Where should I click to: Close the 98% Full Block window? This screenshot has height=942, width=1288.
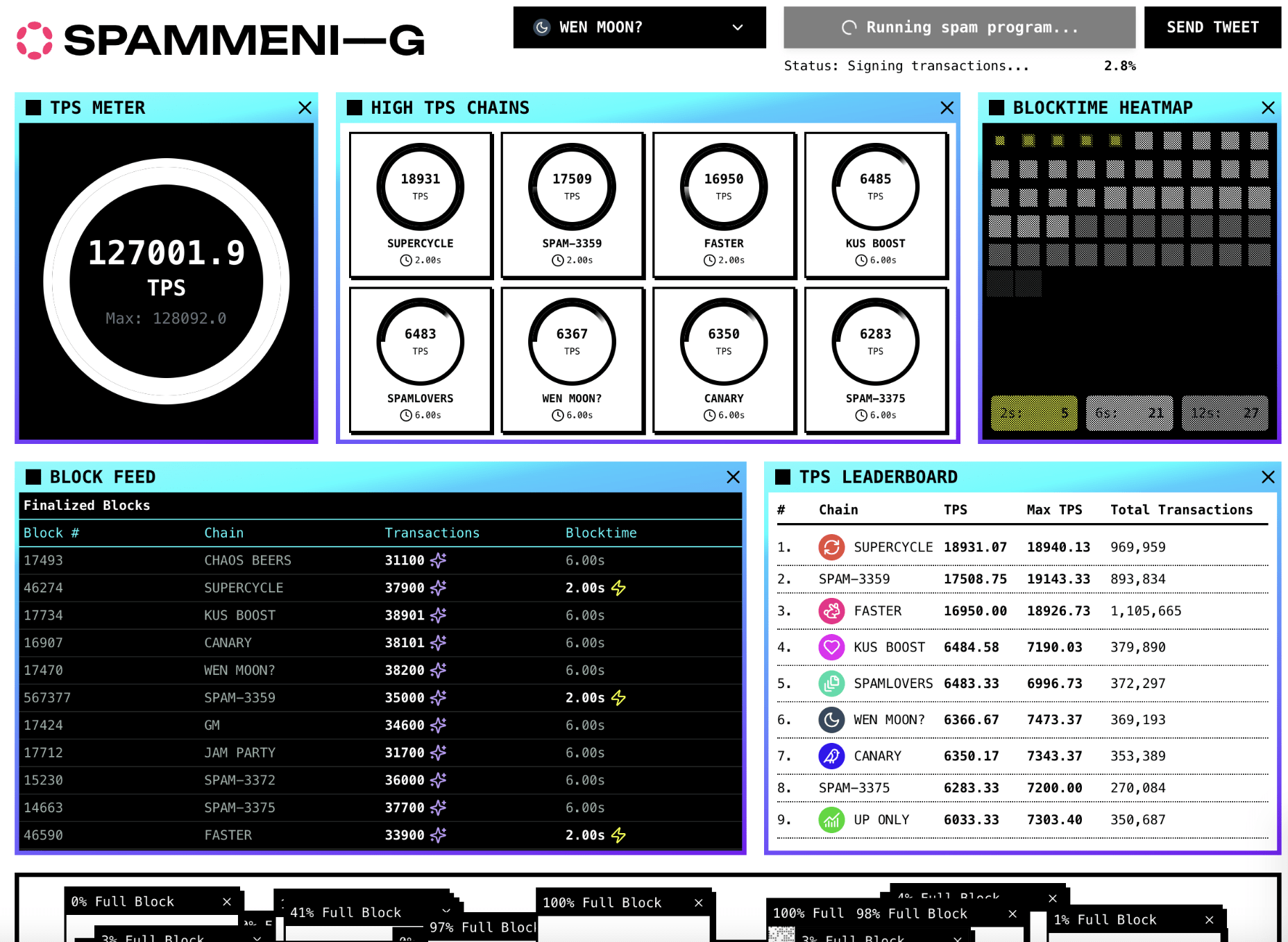tap(1012, 914)
